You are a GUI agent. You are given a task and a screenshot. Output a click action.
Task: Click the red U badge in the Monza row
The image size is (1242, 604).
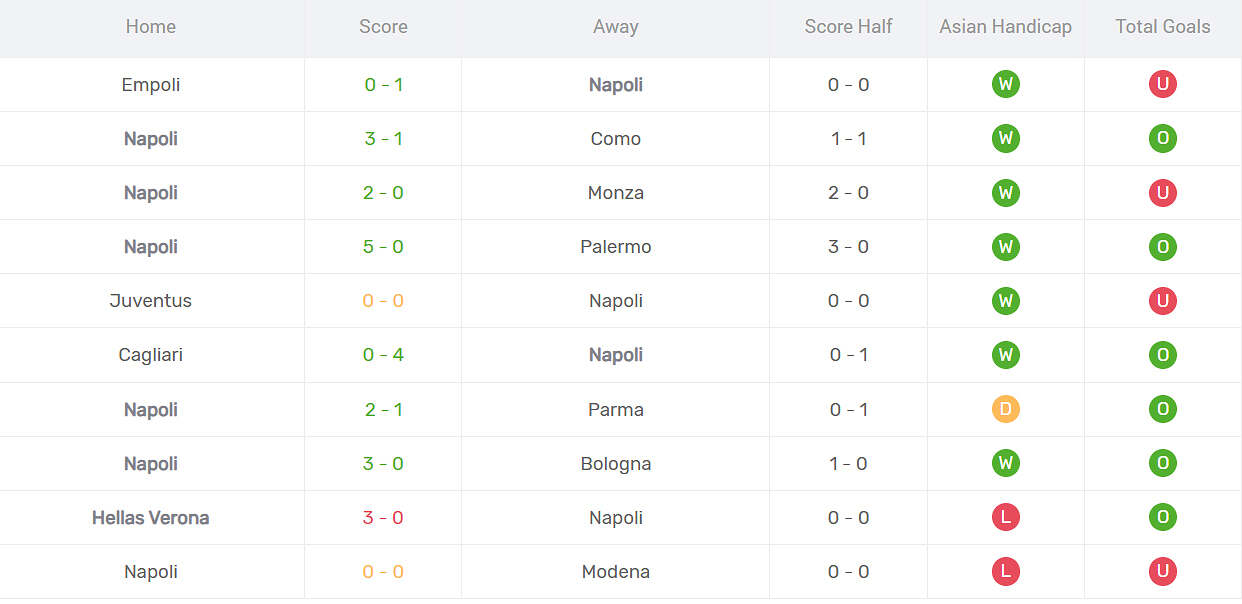coord(1162,193)
